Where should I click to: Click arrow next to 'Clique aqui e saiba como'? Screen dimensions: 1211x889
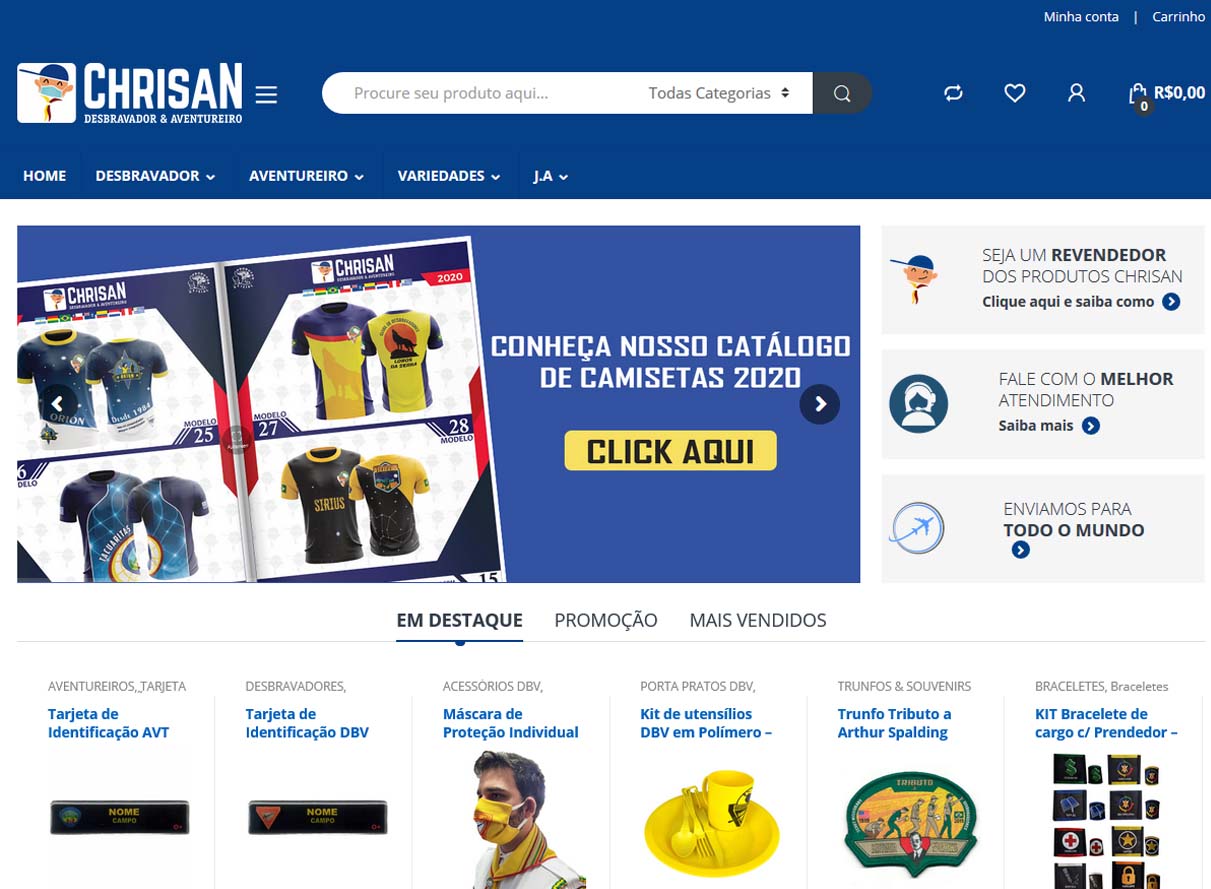[x=1171, y=302]
